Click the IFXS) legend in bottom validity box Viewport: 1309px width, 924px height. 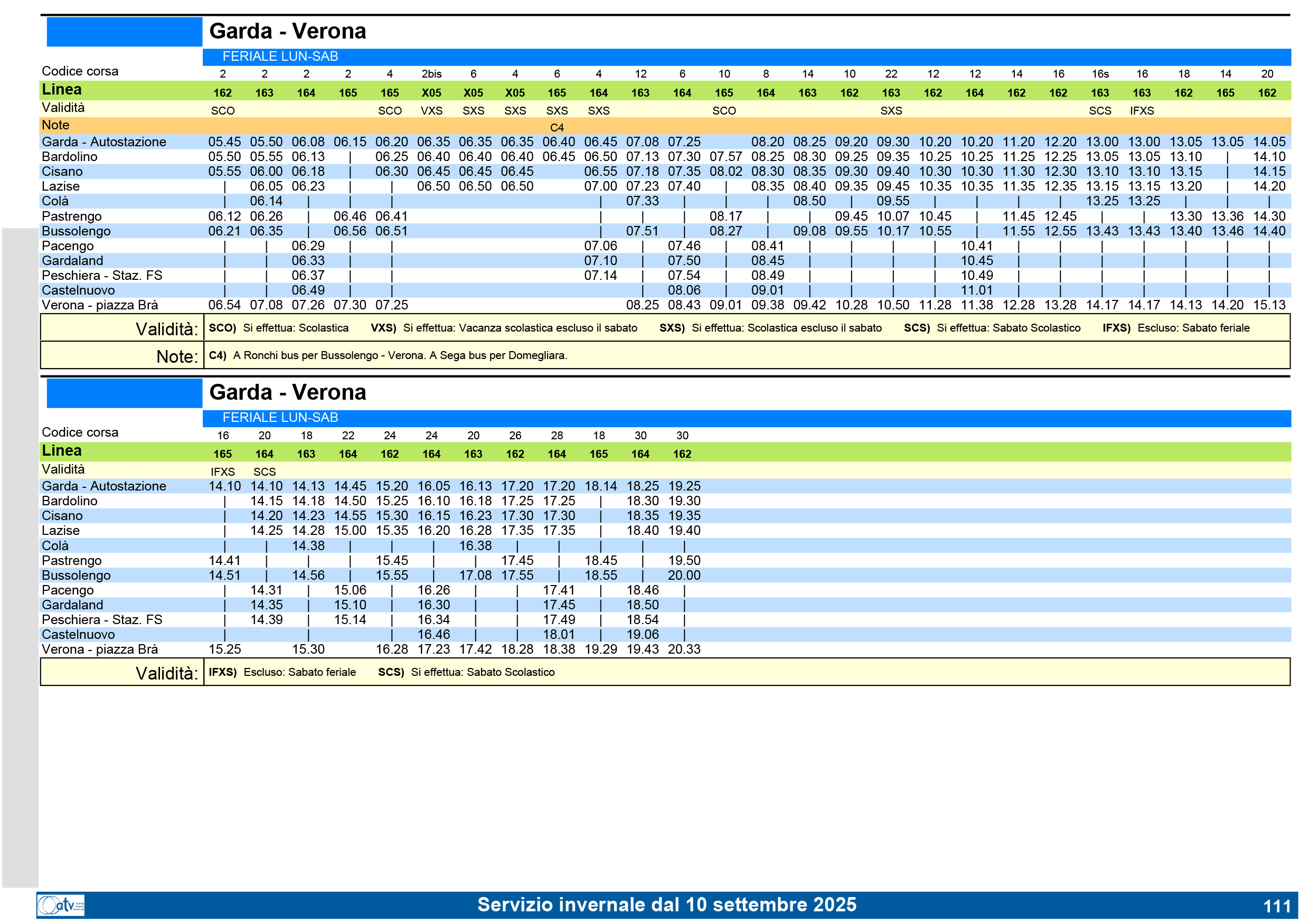pyautogui.click(x=222, y=672)
